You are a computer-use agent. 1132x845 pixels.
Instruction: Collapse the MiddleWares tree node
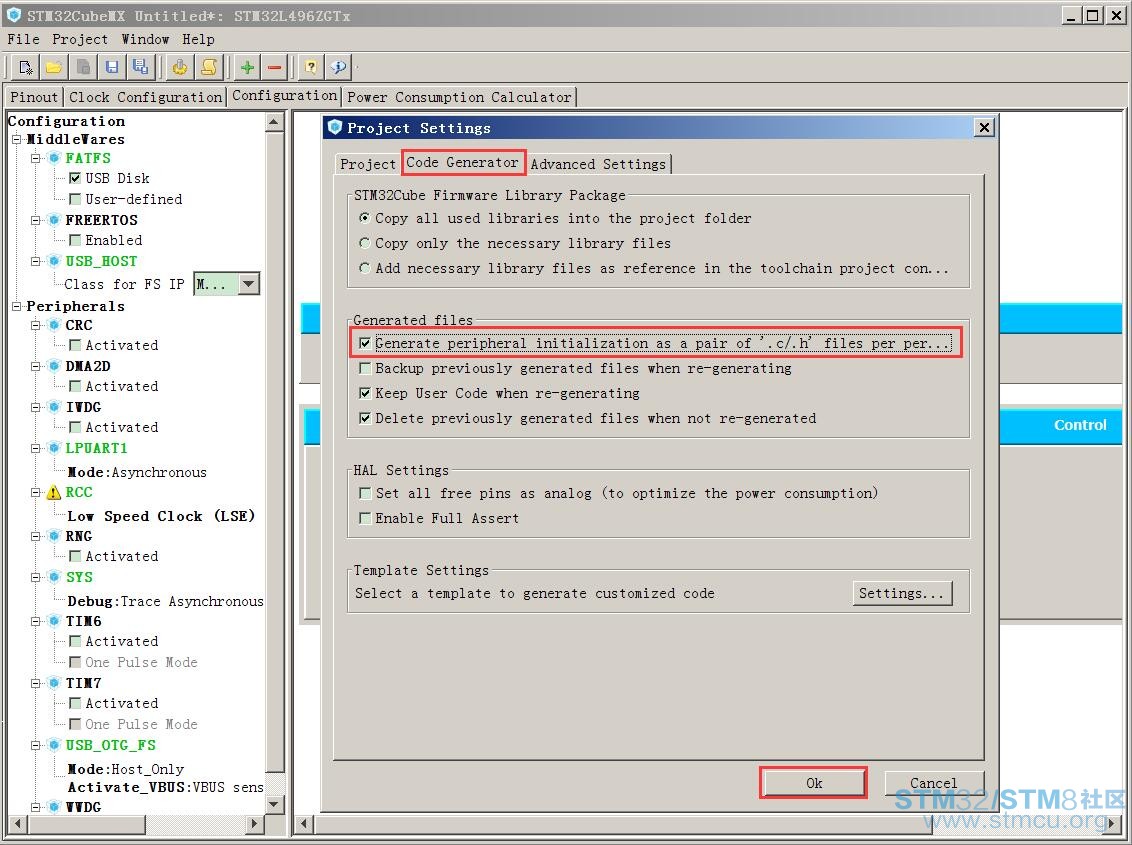pyautogui.click(x=16, y=139)
